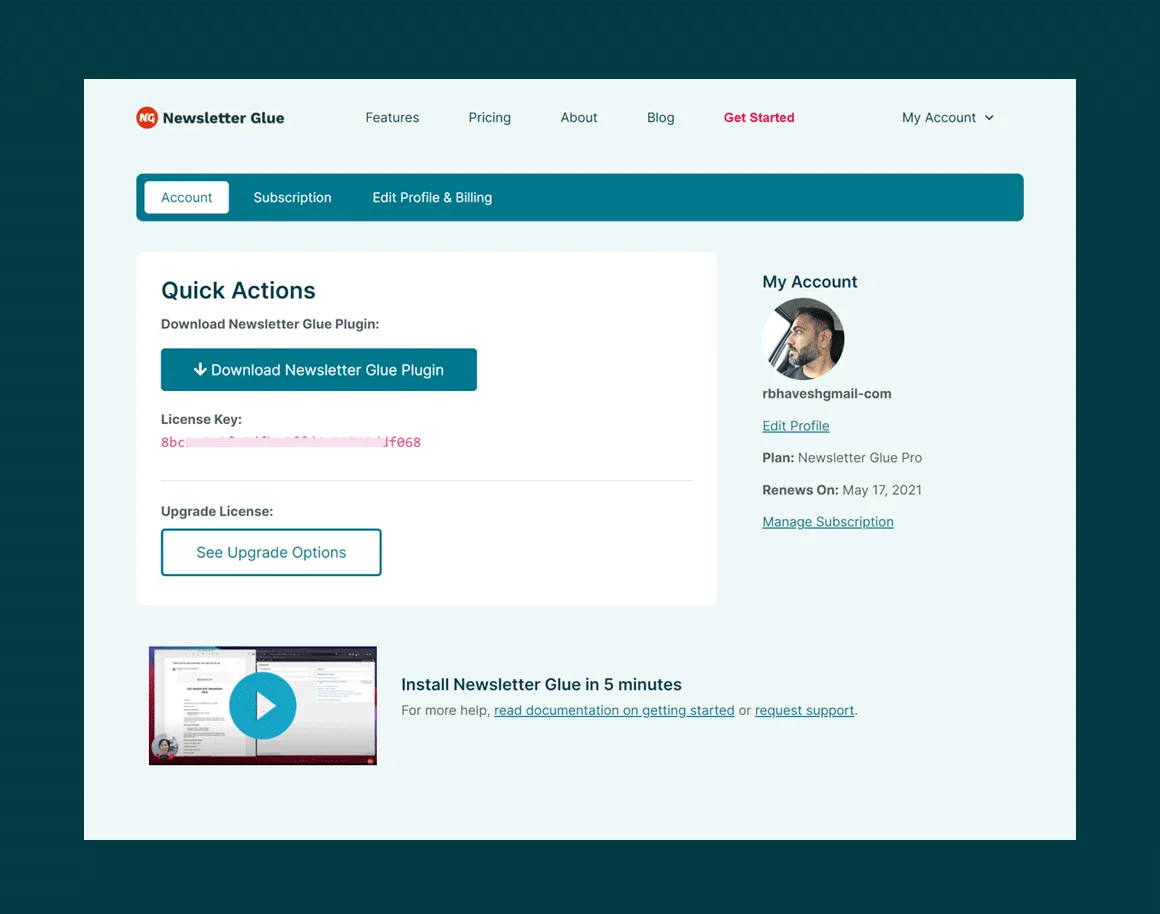
Task: Click the request support link
Action: pos(804,711)
